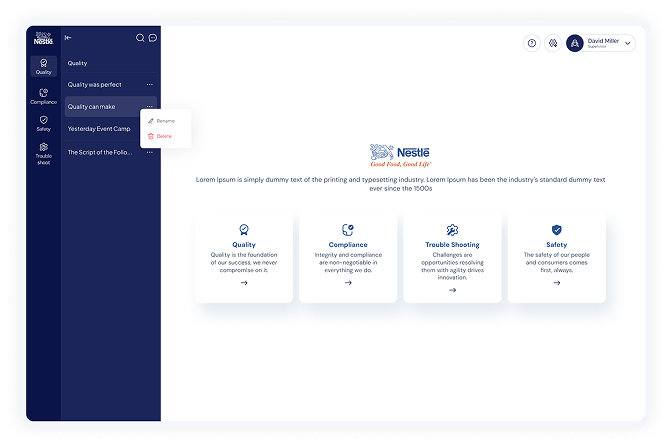Click the Safety card shield icon

(556, 230)
